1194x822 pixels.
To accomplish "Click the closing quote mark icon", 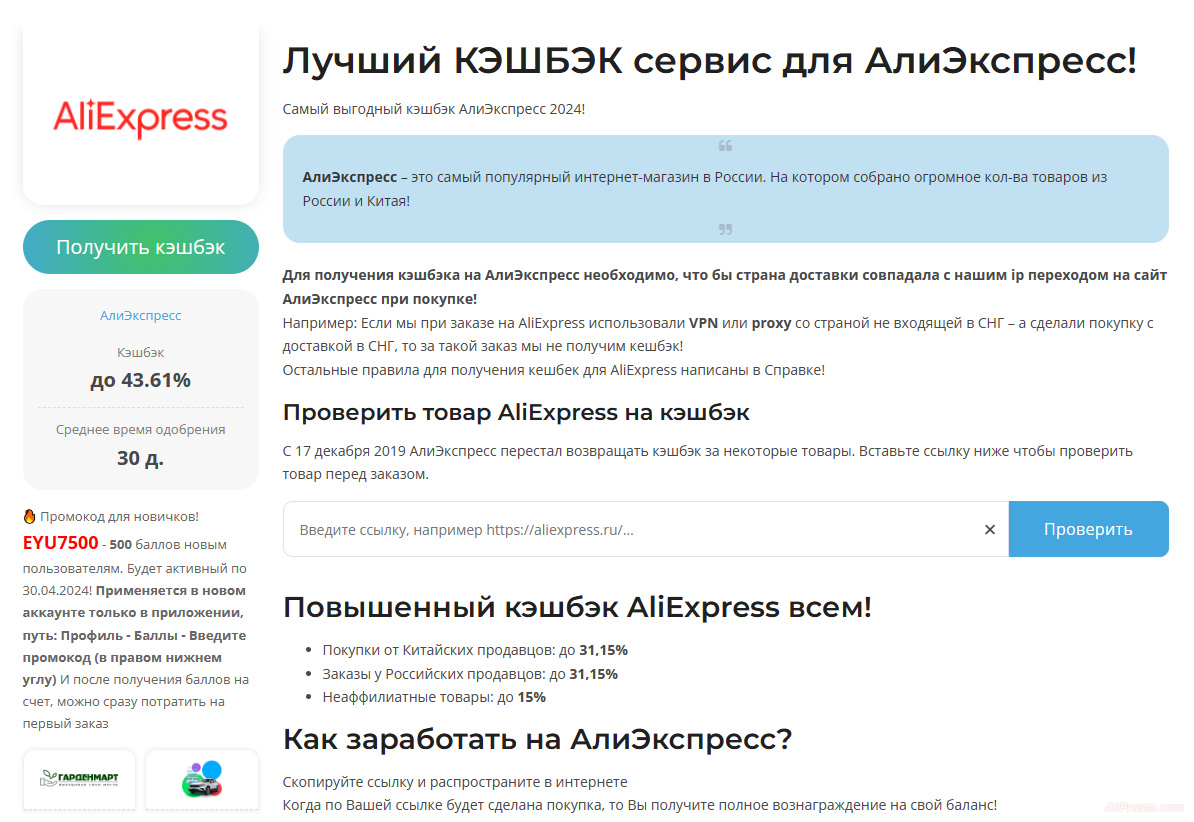I will [x=725, y=230].
